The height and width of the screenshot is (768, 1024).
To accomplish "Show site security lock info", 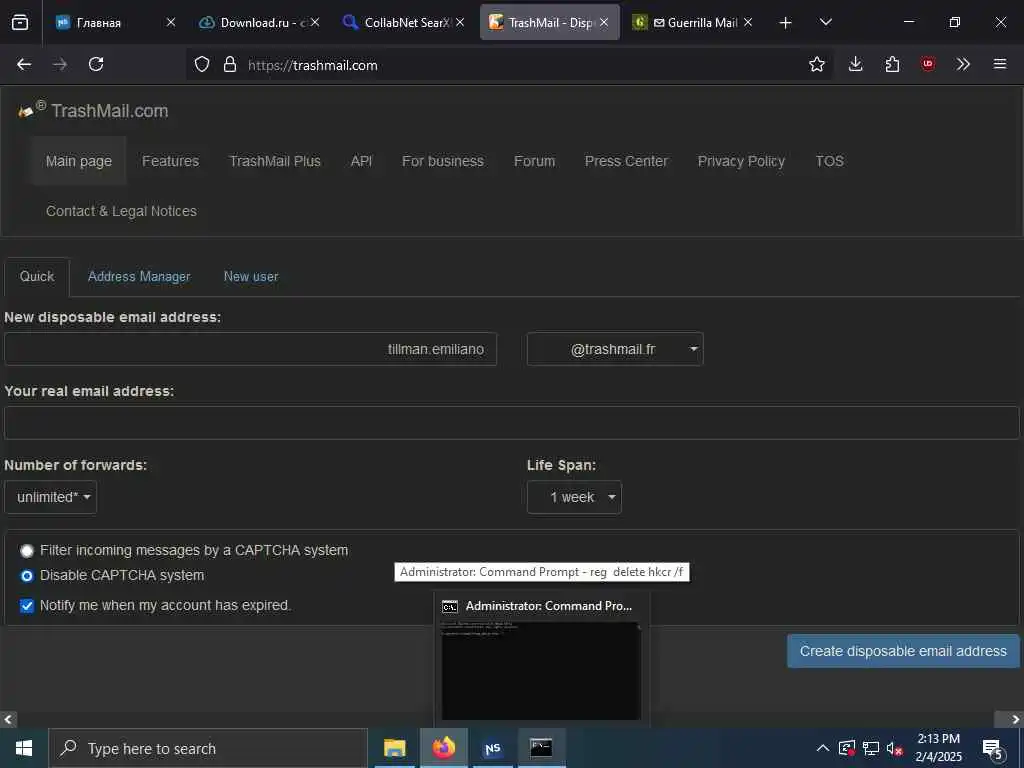I will pyautogui.click(x=229, y=65).
